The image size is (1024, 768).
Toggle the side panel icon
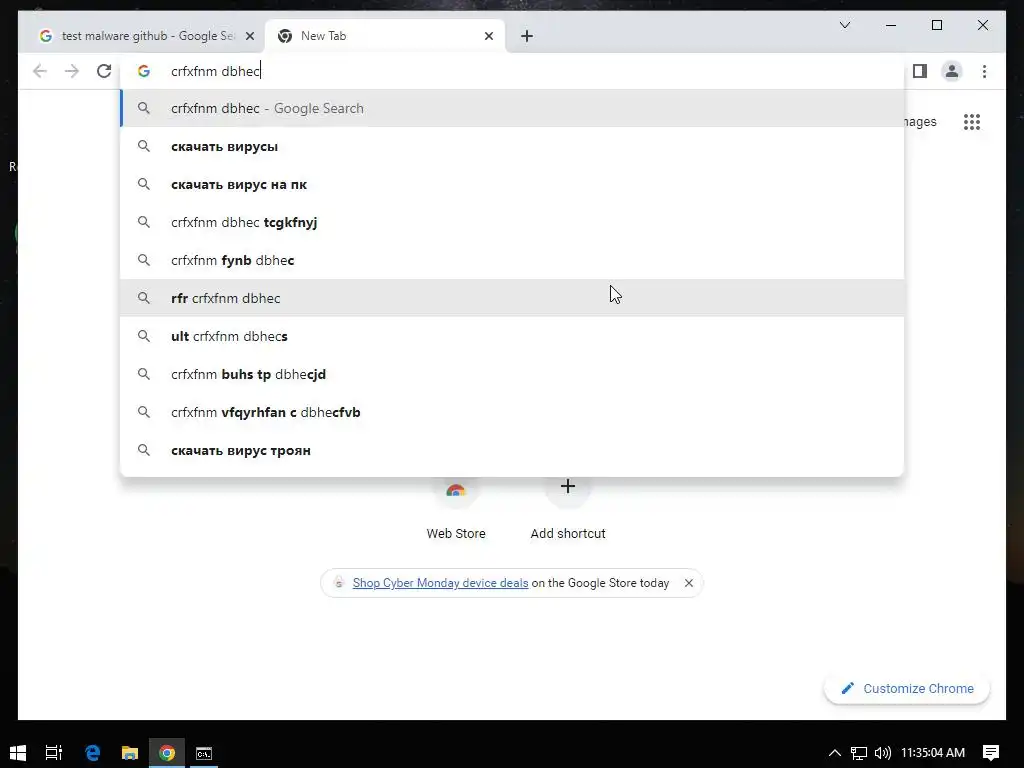pos(920,71)
